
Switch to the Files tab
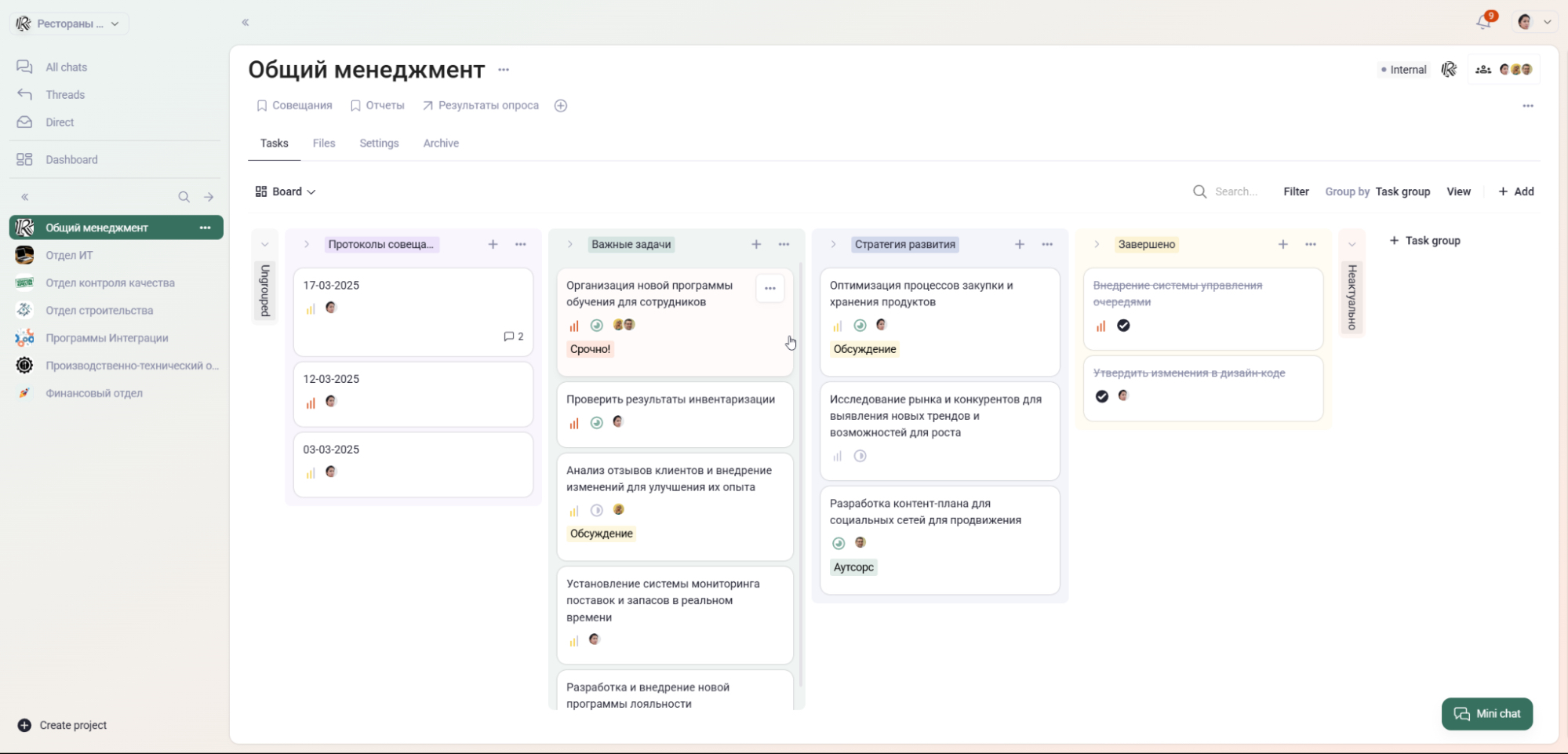[323, 144]
